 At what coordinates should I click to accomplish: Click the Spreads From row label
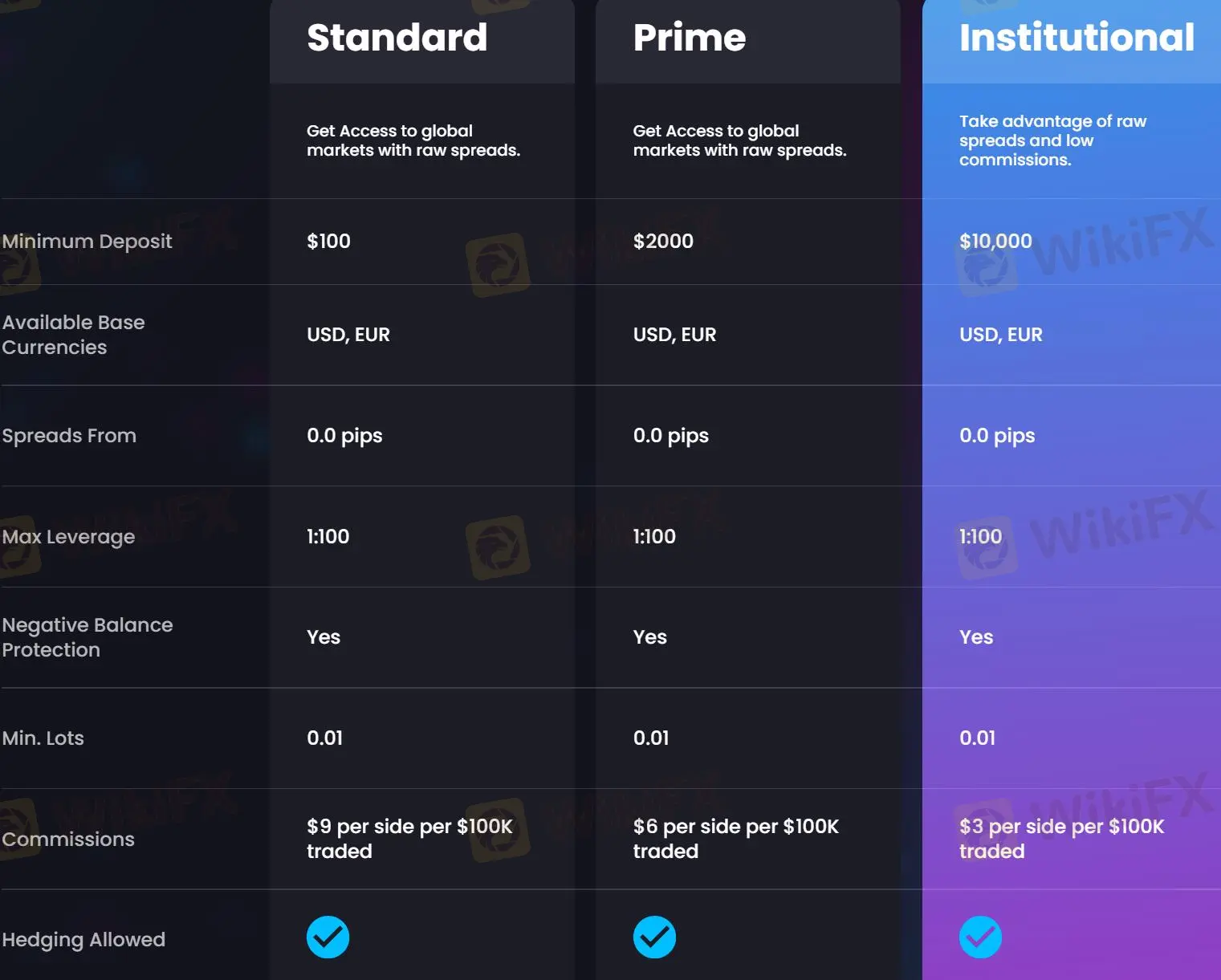coord(69,436)
